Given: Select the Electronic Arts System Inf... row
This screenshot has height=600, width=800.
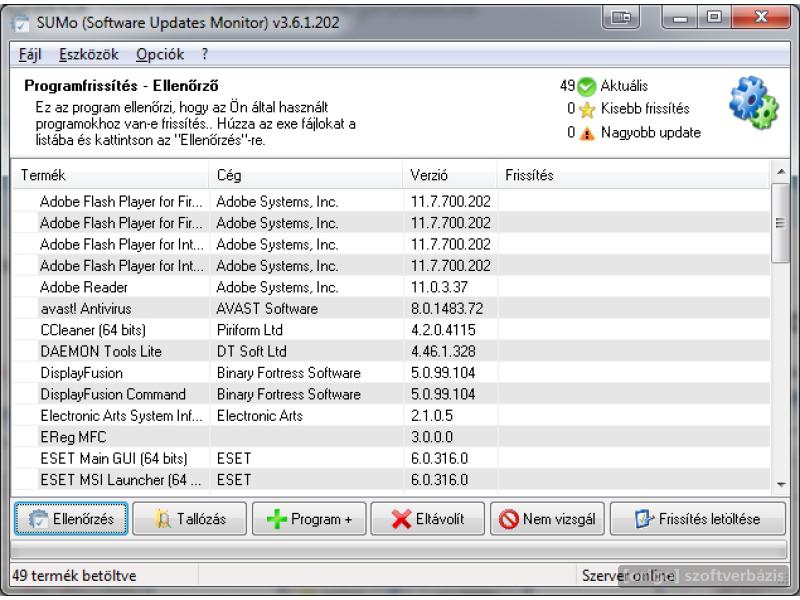Looking at the screenshot, I should (x=391, y=415).
